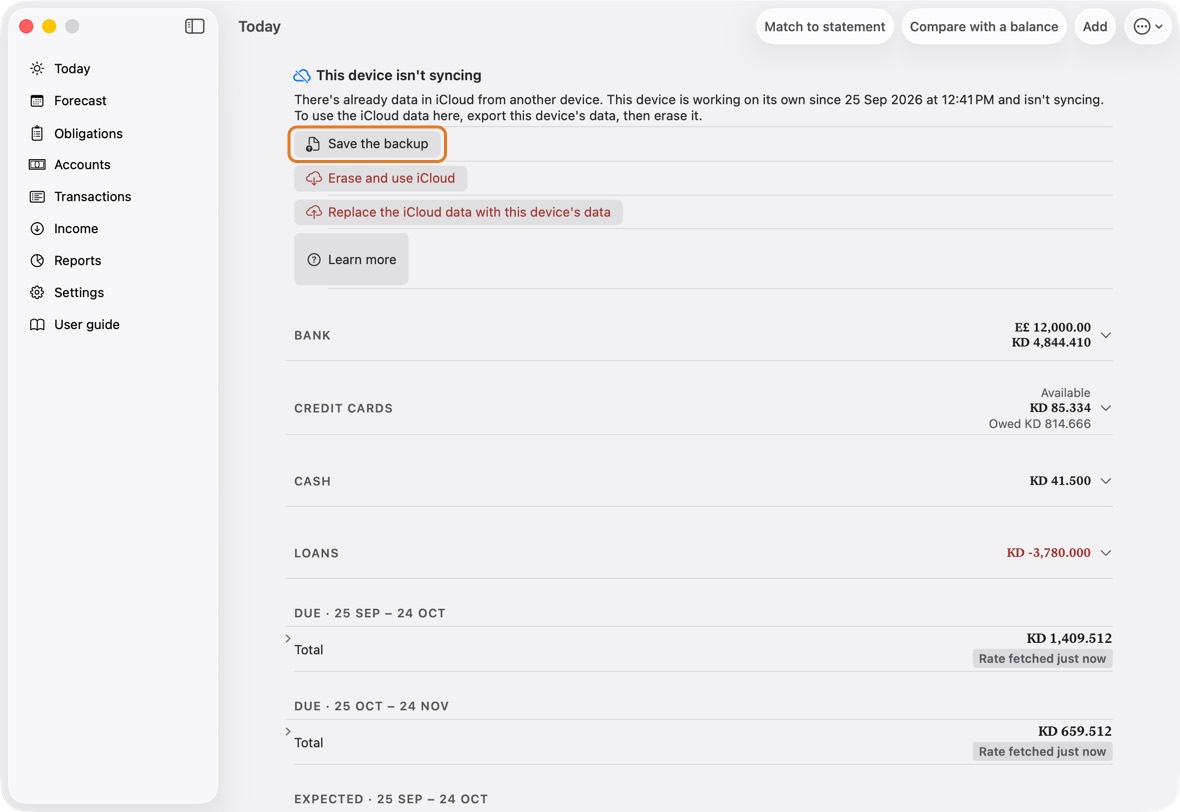The height and width of the screenshot is (812, 1180).
Task: Expand the Cash section chevron
Action: tap(1105, 481)
